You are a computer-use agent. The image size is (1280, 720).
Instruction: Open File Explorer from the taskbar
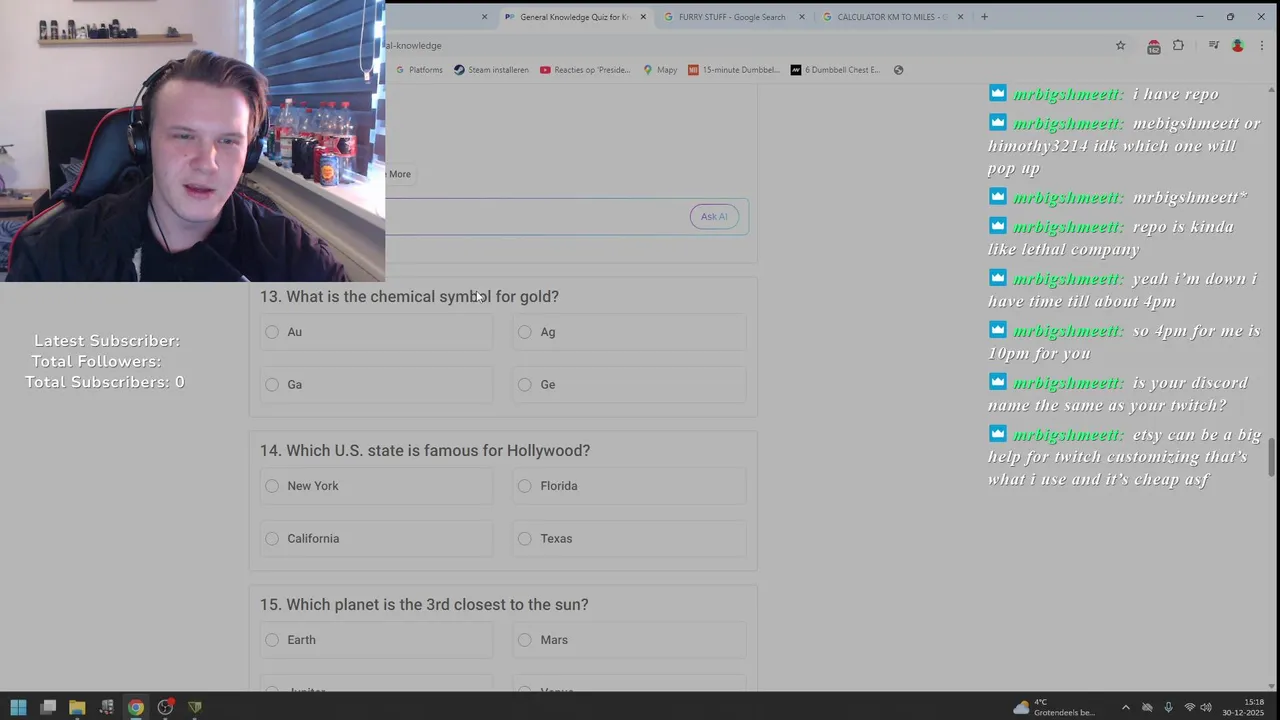(x=77, y=707)
